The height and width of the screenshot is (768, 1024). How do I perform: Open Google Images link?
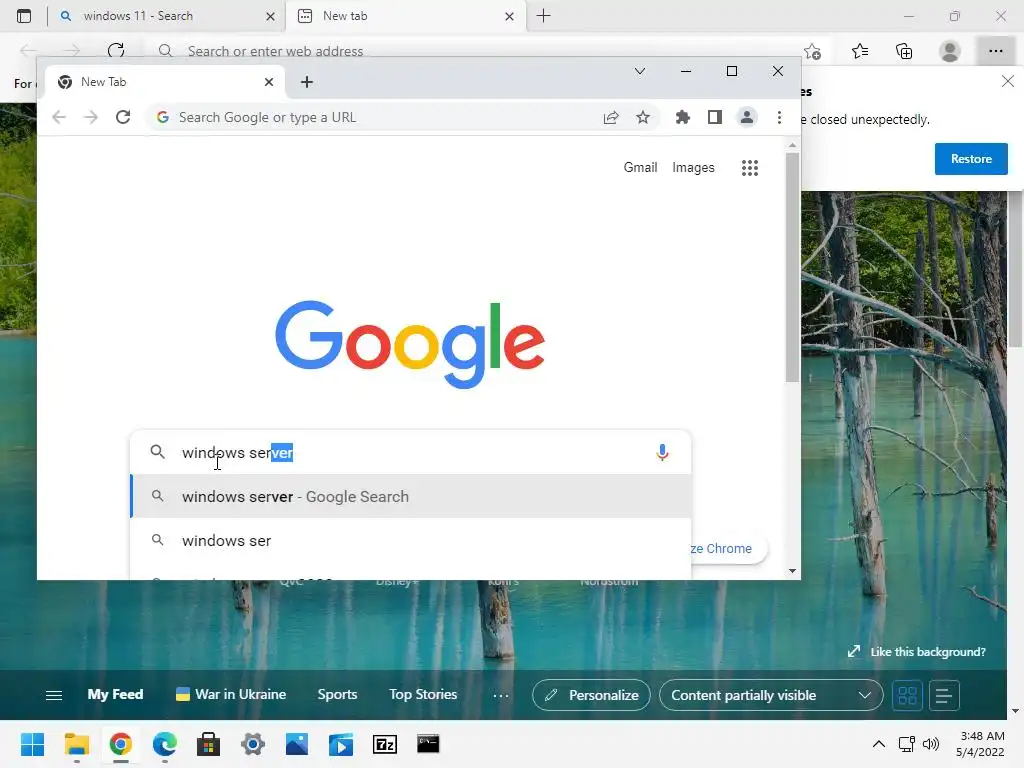(693, 167)
